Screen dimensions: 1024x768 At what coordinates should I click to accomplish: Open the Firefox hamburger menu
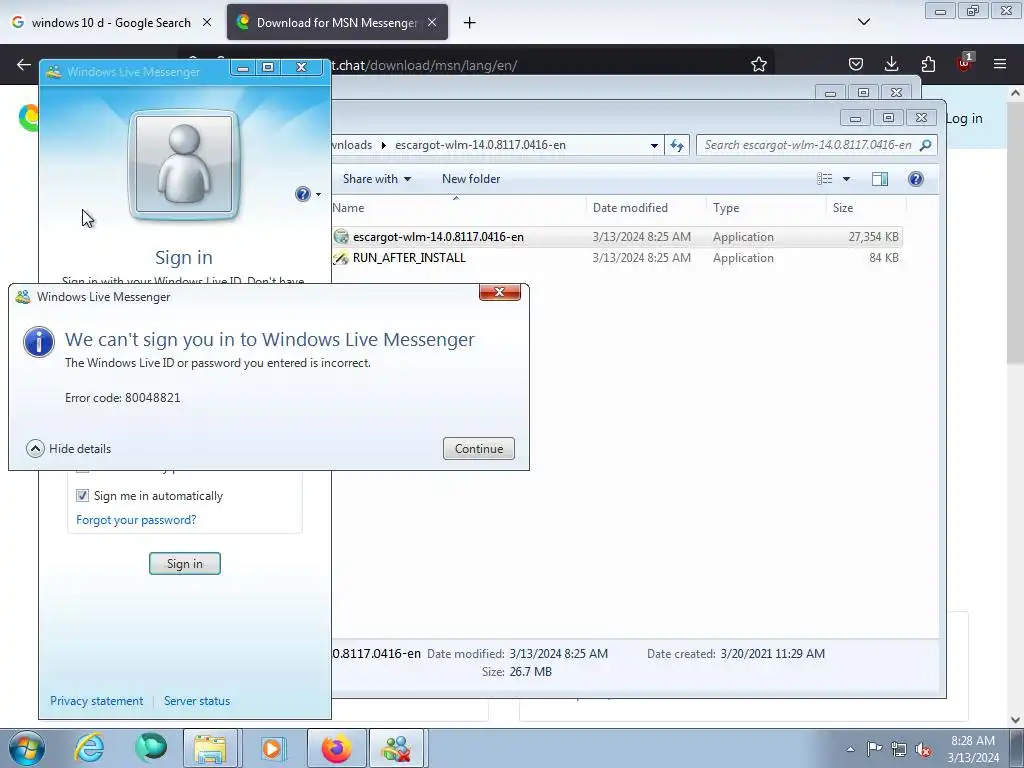[1000, 64]
